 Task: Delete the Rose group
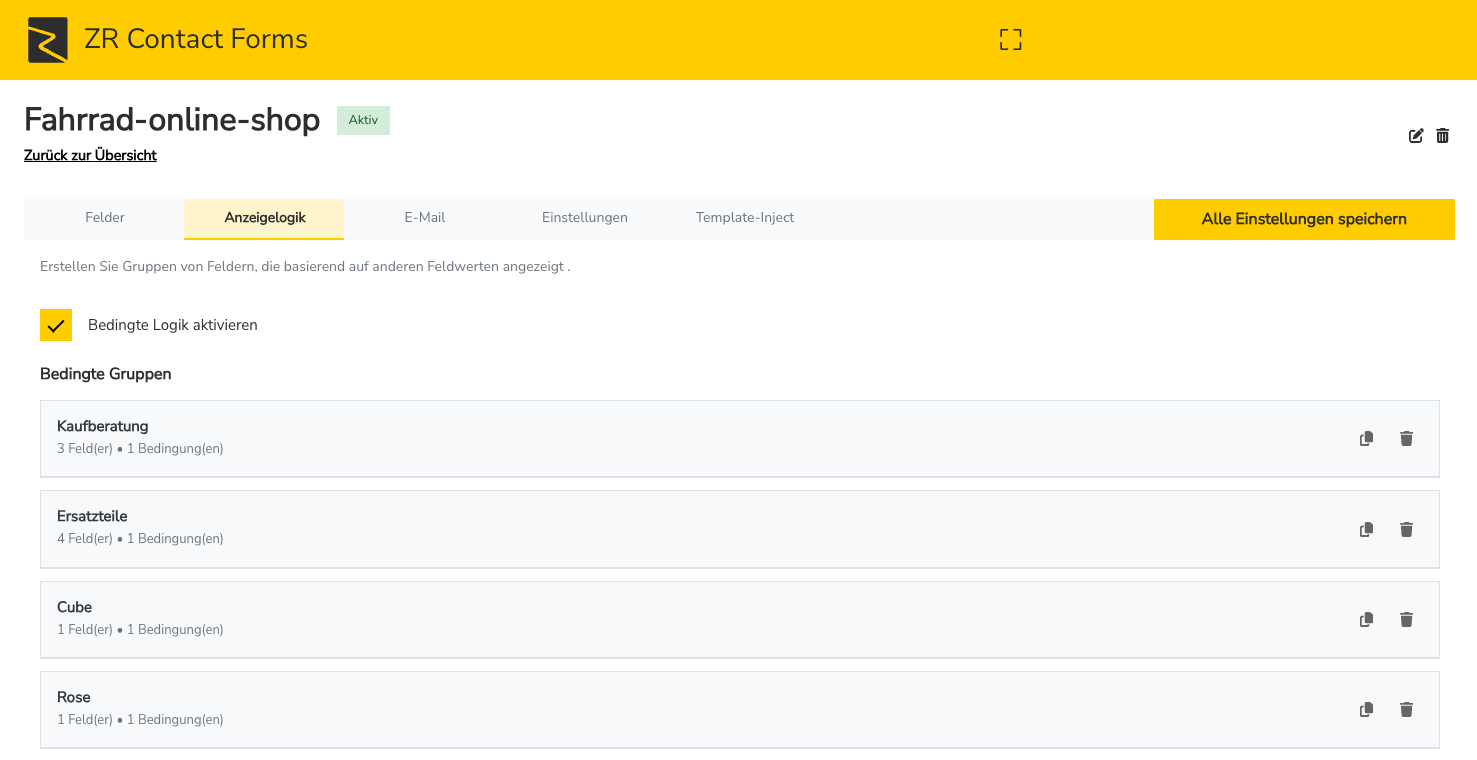pyautogui.click(x=1406, y=710)
